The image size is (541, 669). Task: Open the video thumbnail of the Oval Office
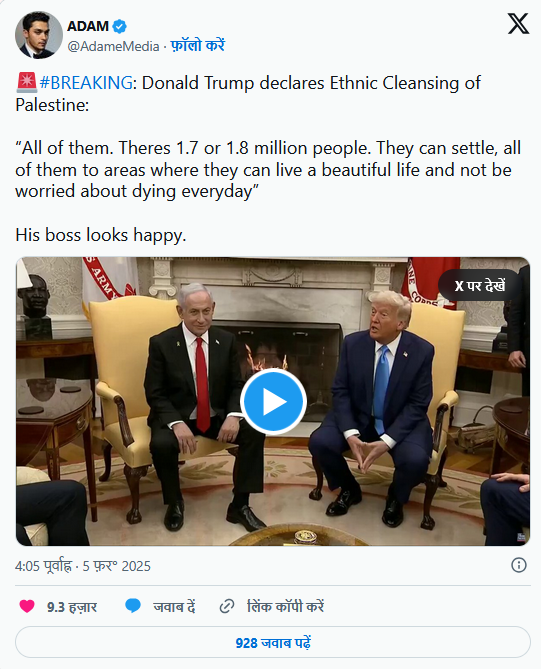(x=273, y=401)
